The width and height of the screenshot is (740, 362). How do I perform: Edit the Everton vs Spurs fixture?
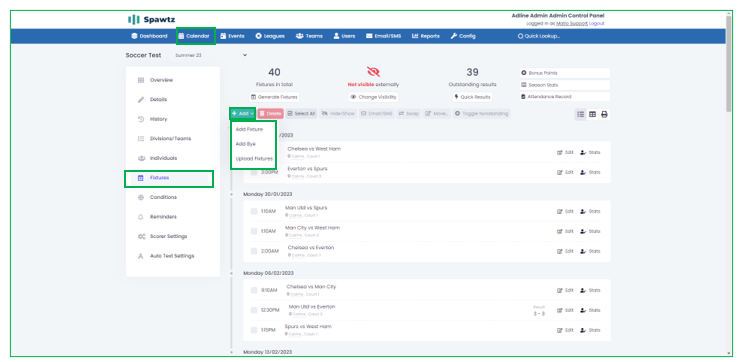tap(565, 172)
